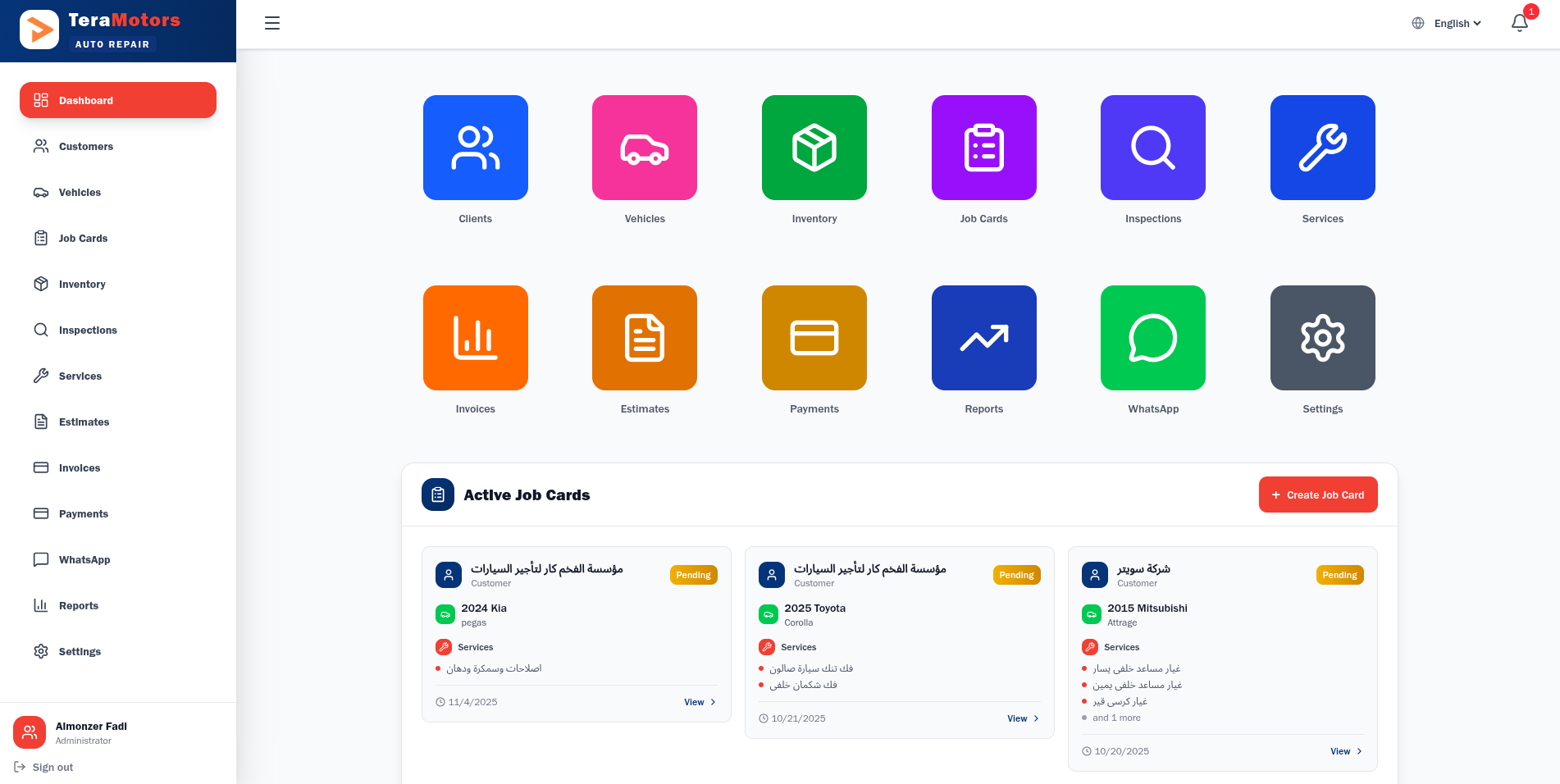Open the Payments card icon

[814, 337]
